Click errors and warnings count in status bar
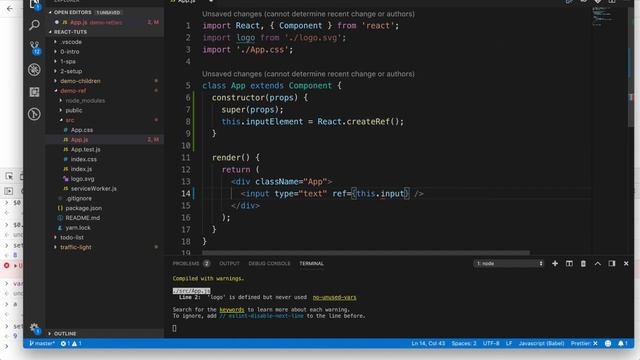640x360 pixels. coord(71,344)
